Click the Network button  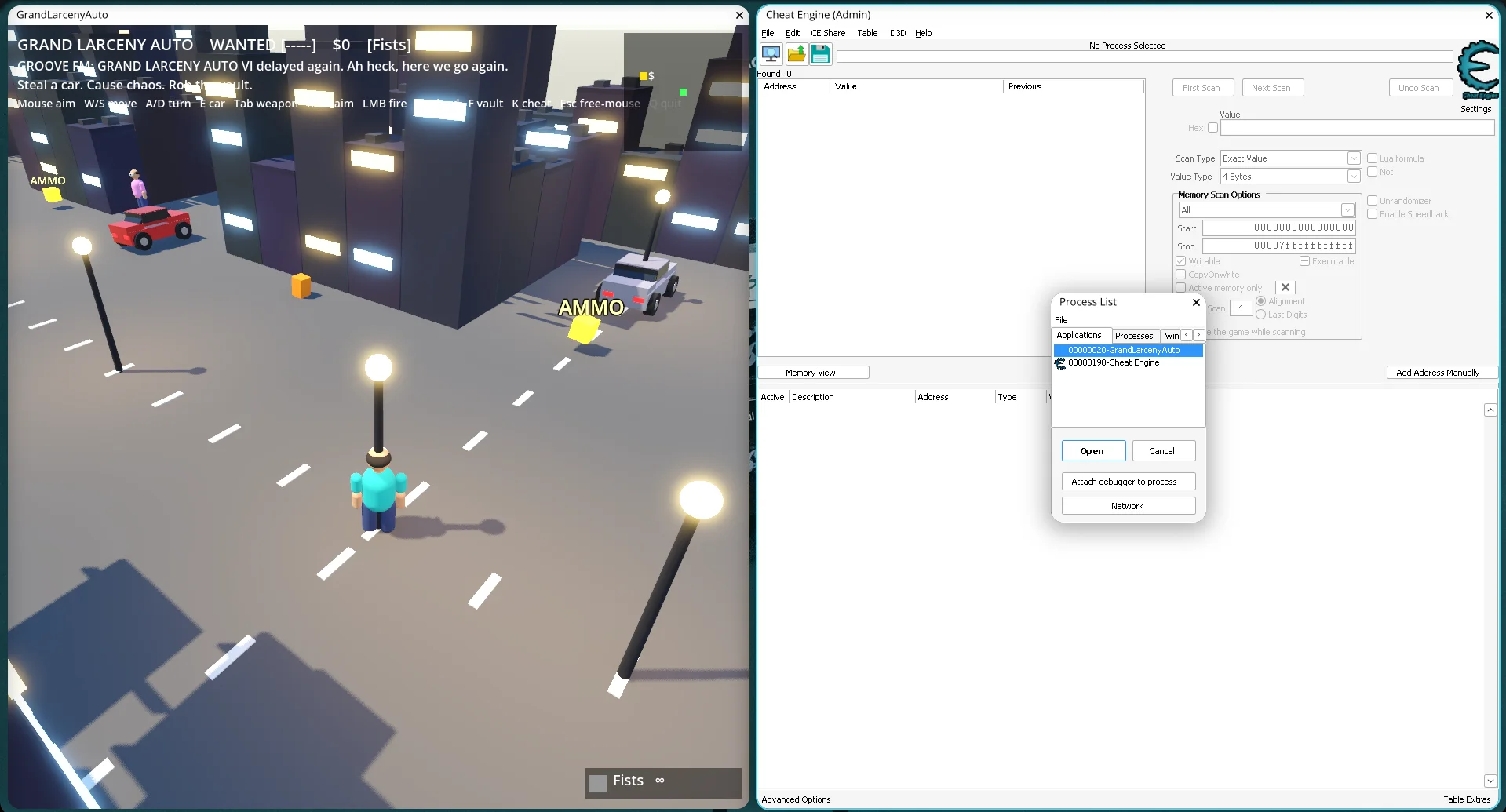pos(1129,506)
